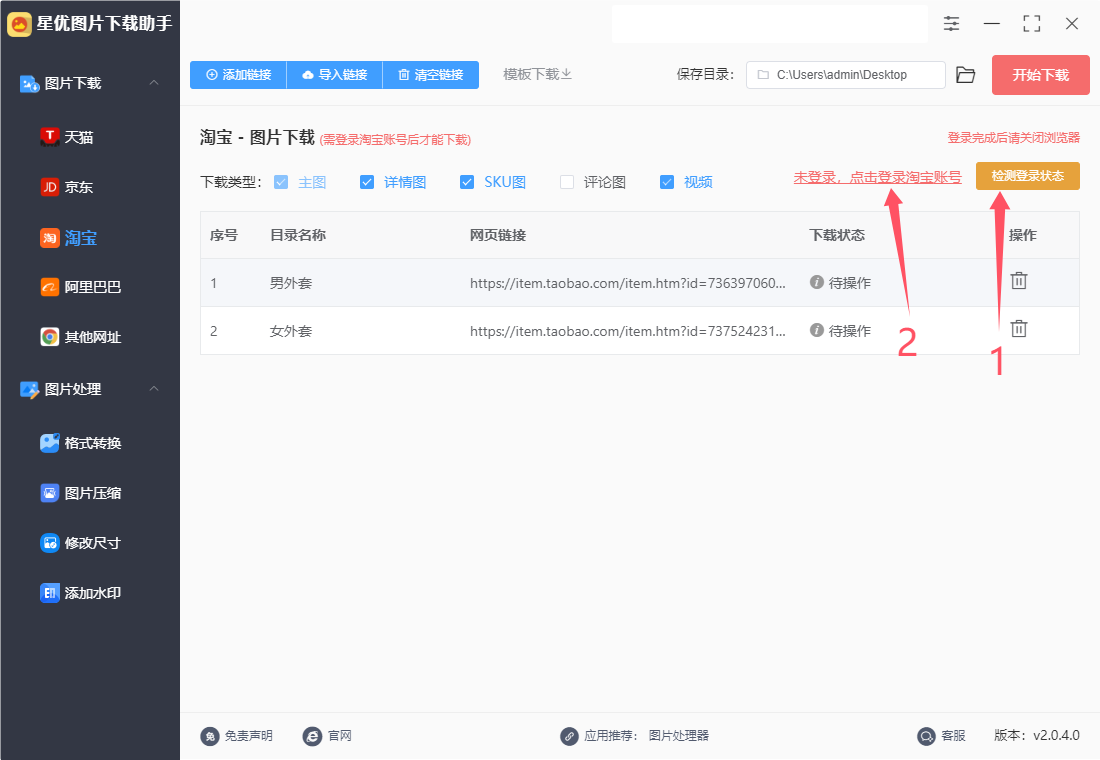Image resolution: width=1100 pixels, height=760 pixels.
Task: Click the 免责声明 icon in footer
Action: point(210,736)
